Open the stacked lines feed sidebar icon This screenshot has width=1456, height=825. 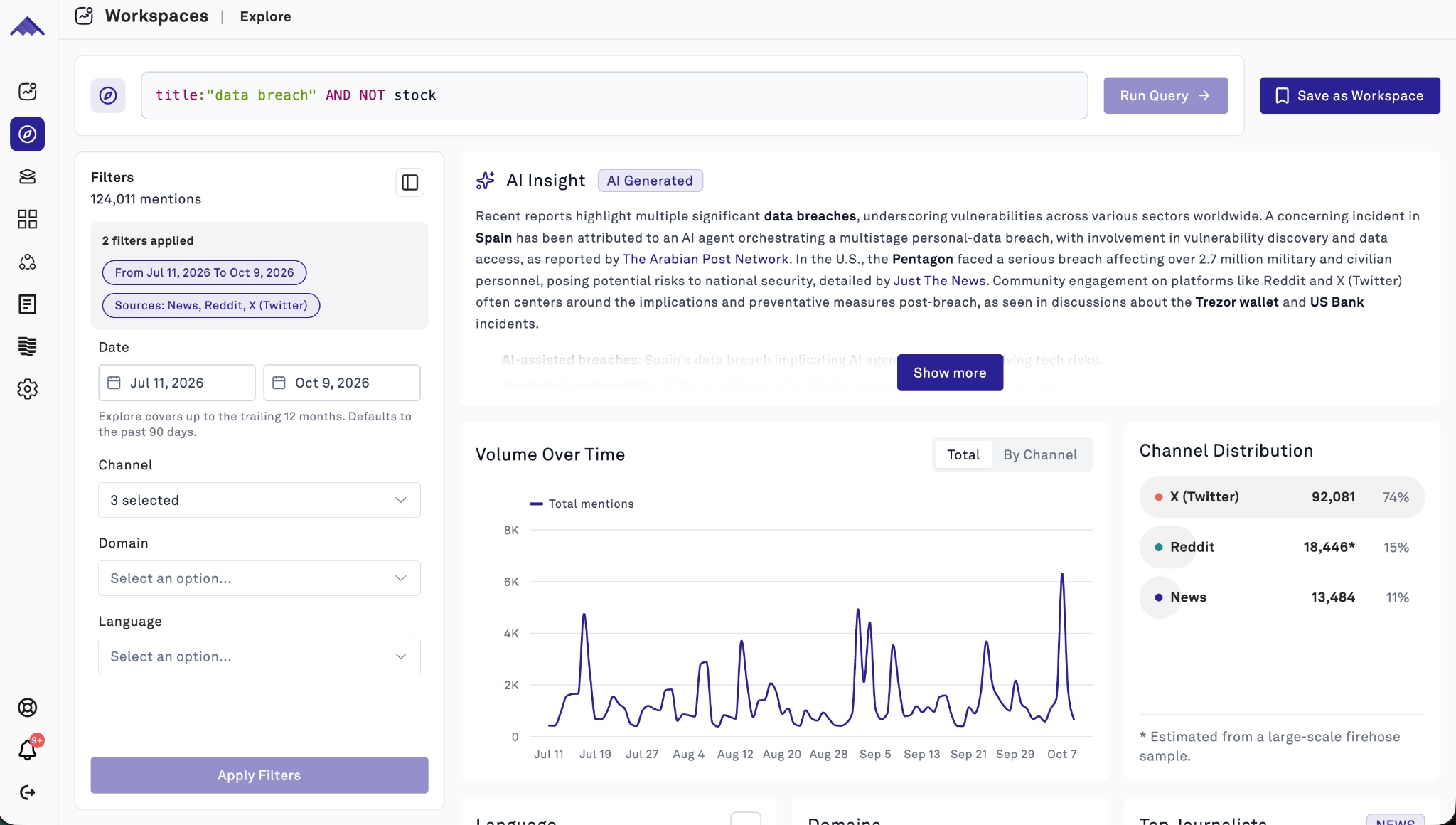point(27,346)
